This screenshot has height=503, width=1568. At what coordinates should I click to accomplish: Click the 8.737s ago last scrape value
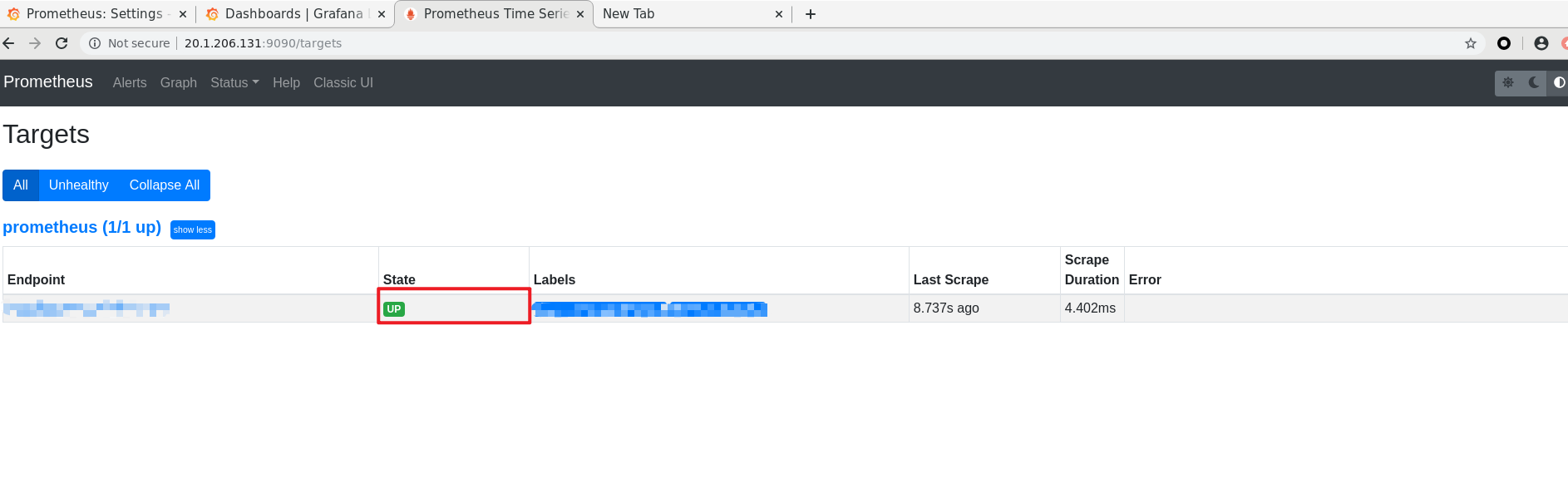pyautogui.click(x=946, y=308)
